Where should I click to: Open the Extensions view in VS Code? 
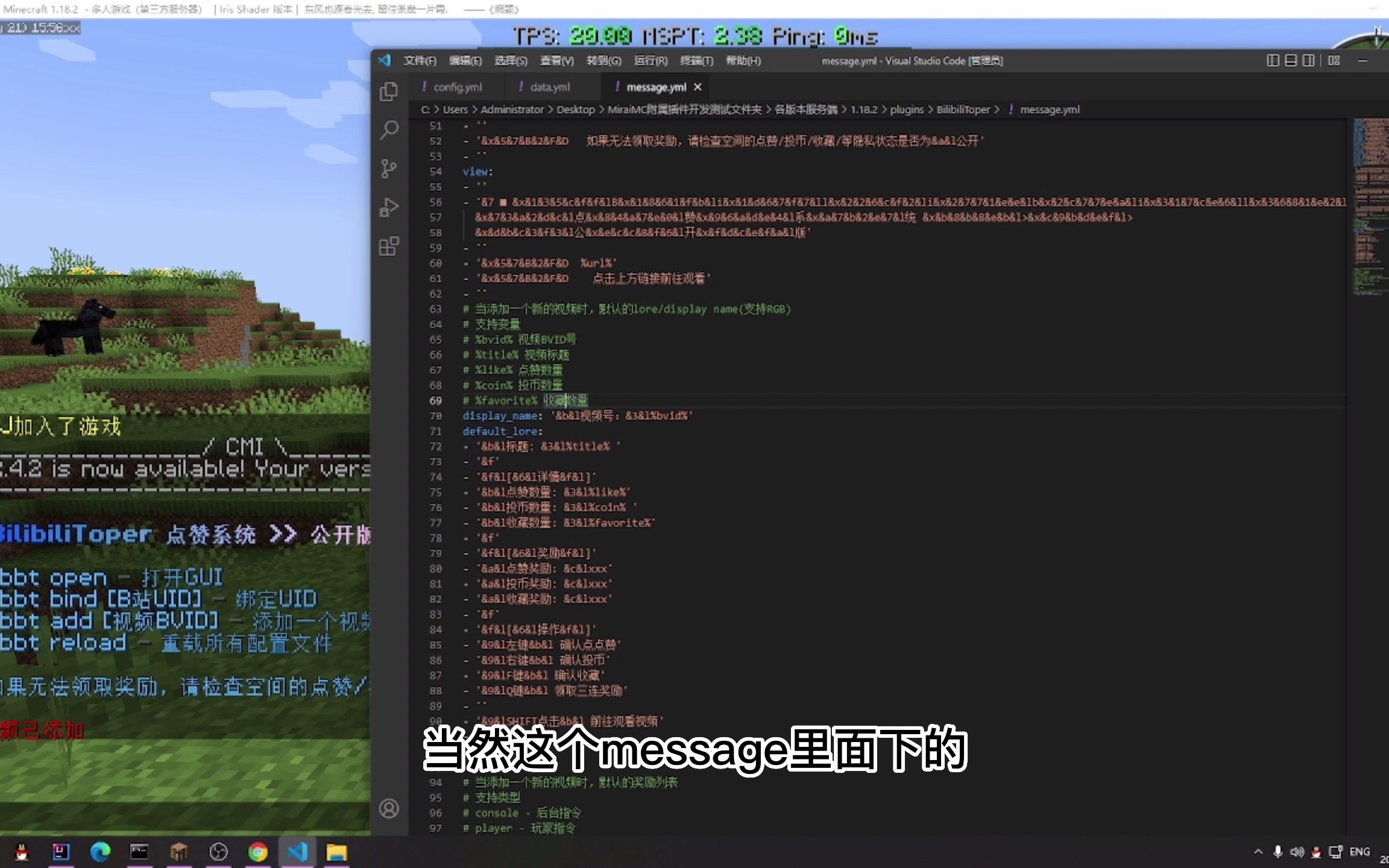pyautogui.click(x=389, y=246)
